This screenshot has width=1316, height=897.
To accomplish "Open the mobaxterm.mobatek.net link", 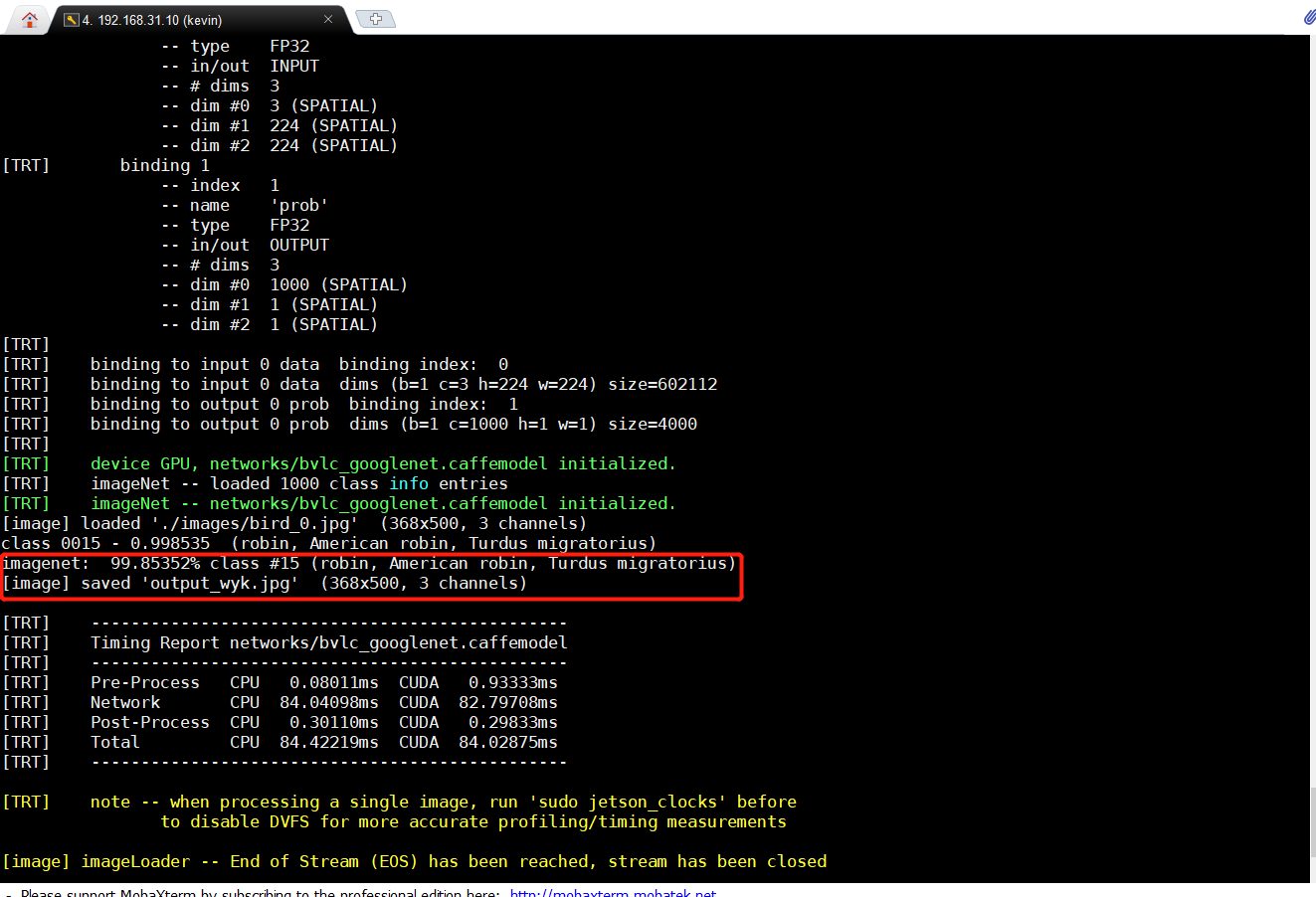I will click(x=613, y=893).
